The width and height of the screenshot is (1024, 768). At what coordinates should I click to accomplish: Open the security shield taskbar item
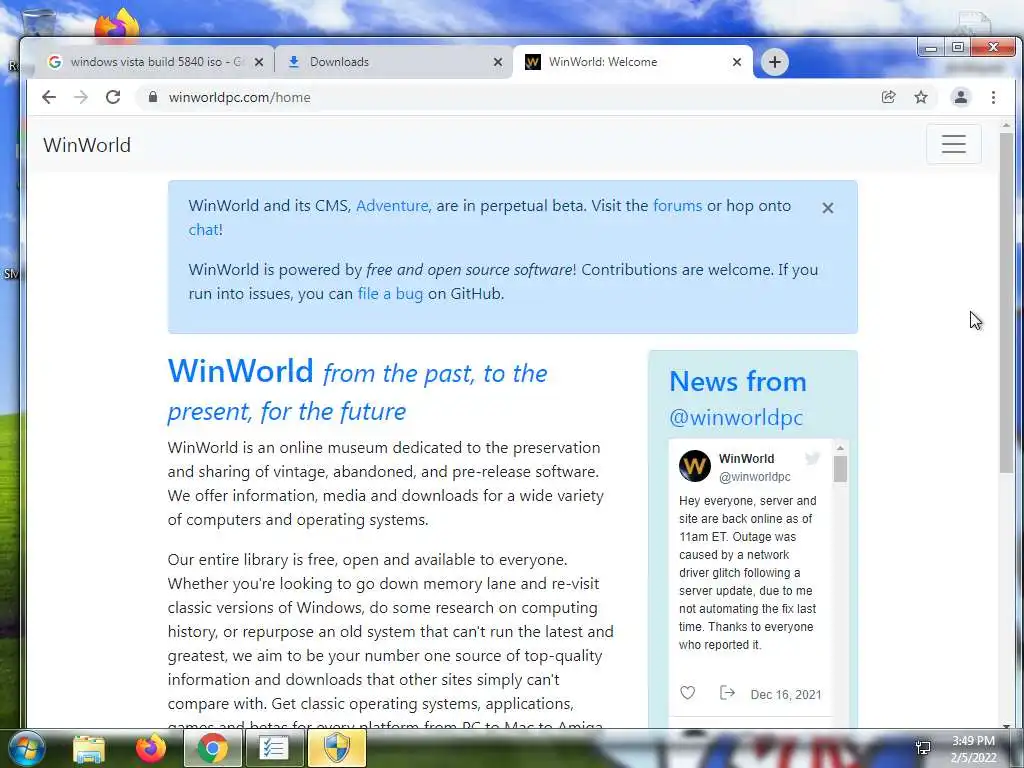(x=336, y=748)
